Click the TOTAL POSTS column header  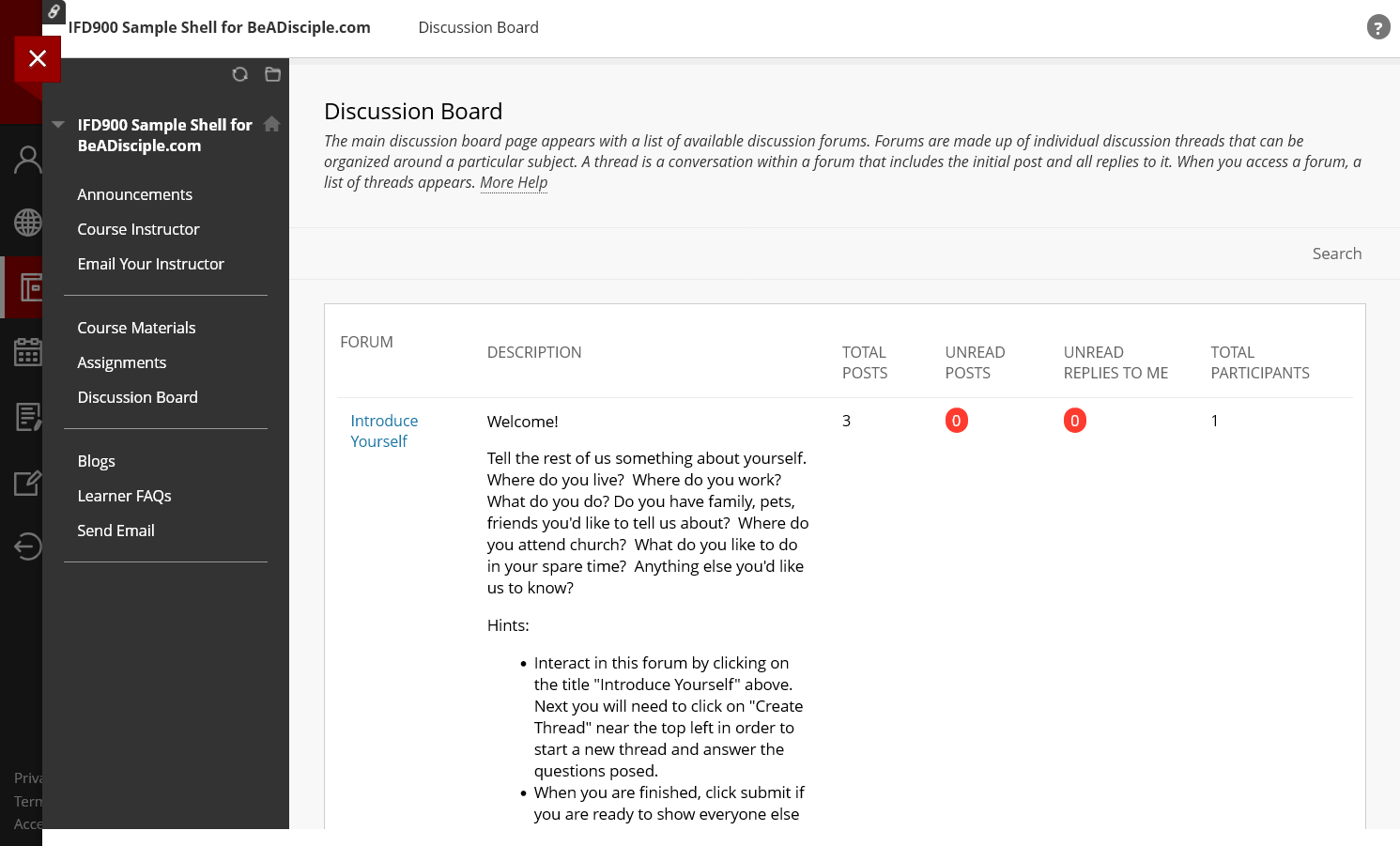[865, 362]
